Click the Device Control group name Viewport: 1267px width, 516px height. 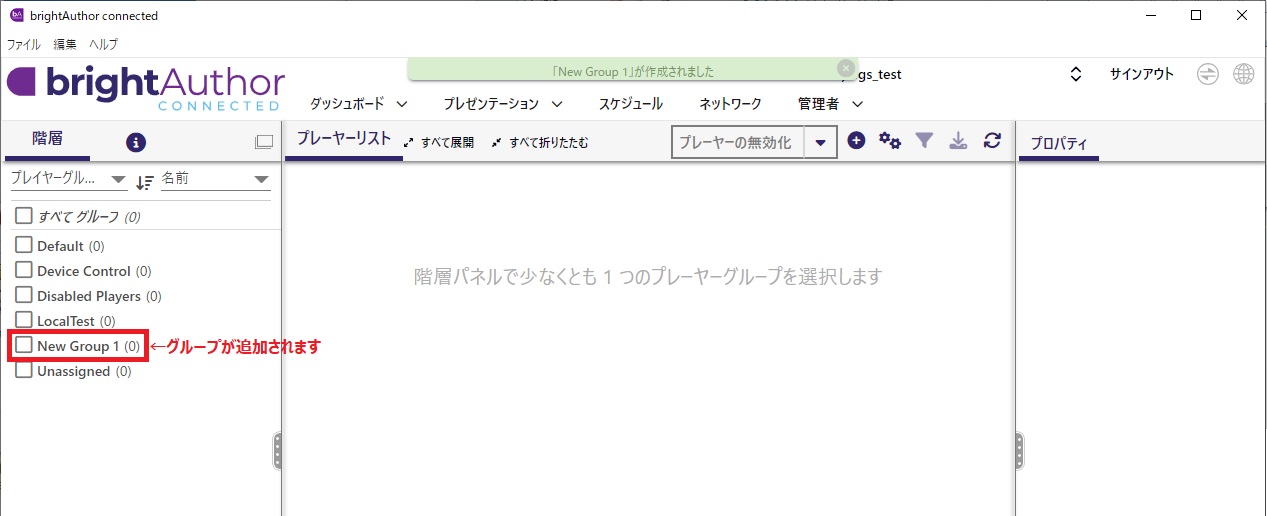84,271
